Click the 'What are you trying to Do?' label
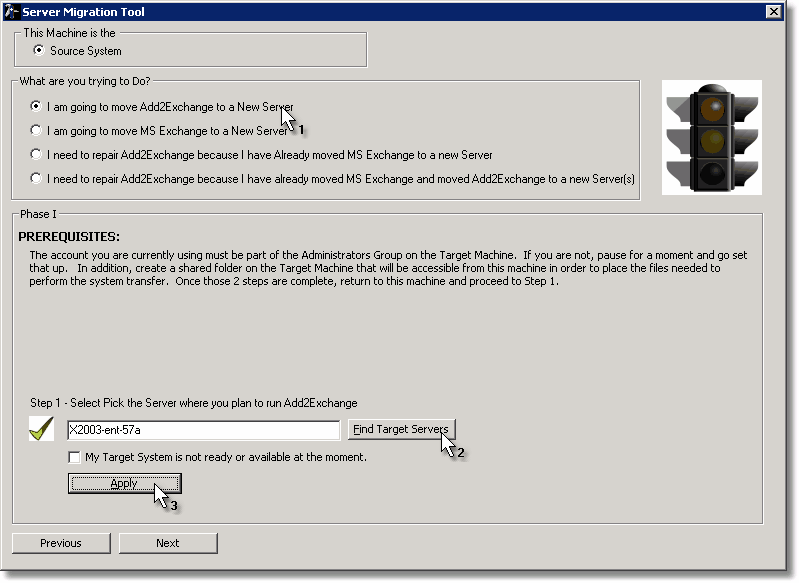 click(85, 82)
